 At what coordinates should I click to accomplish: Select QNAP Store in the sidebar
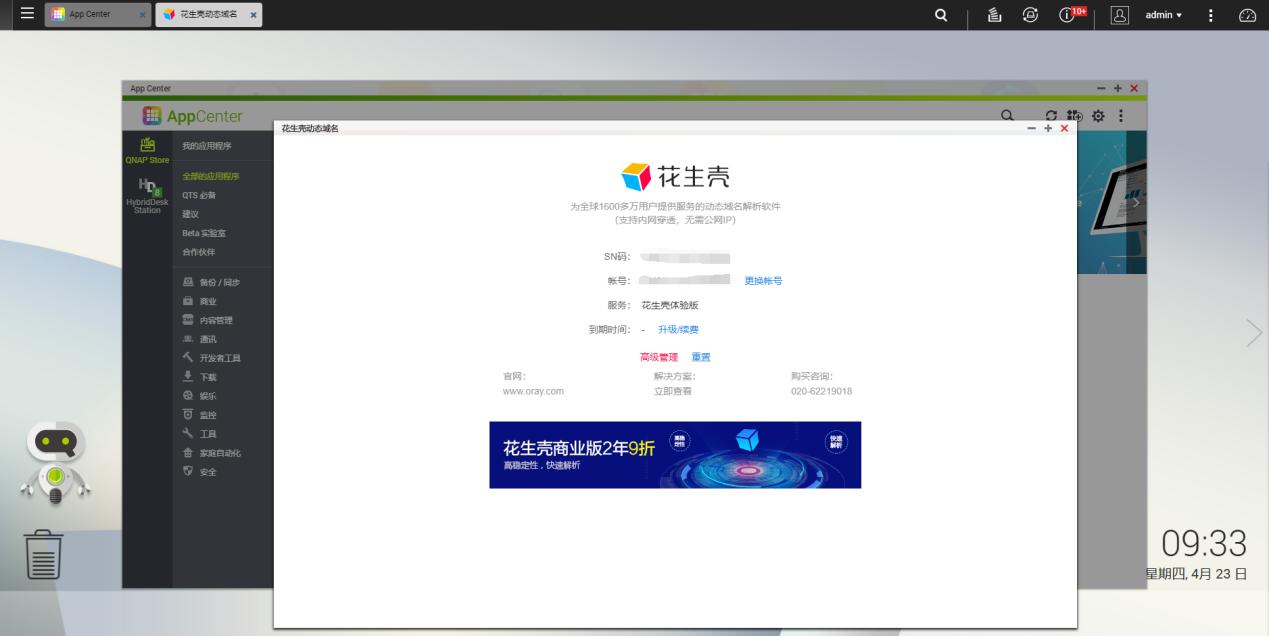pos(146,150)
